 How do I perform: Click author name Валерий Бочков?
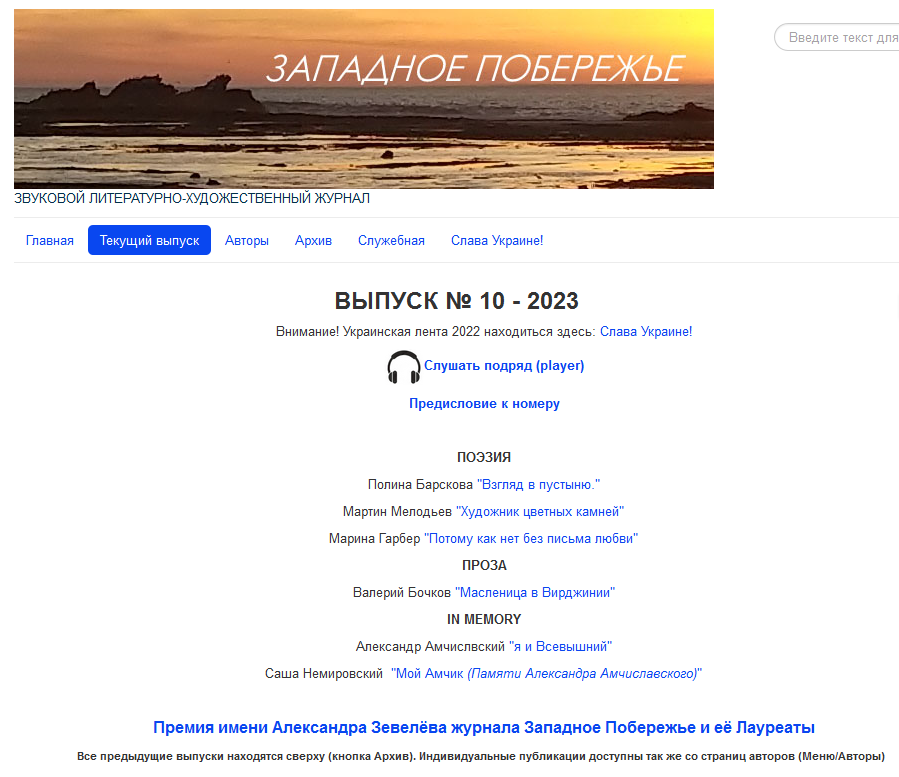click(402, 592)
